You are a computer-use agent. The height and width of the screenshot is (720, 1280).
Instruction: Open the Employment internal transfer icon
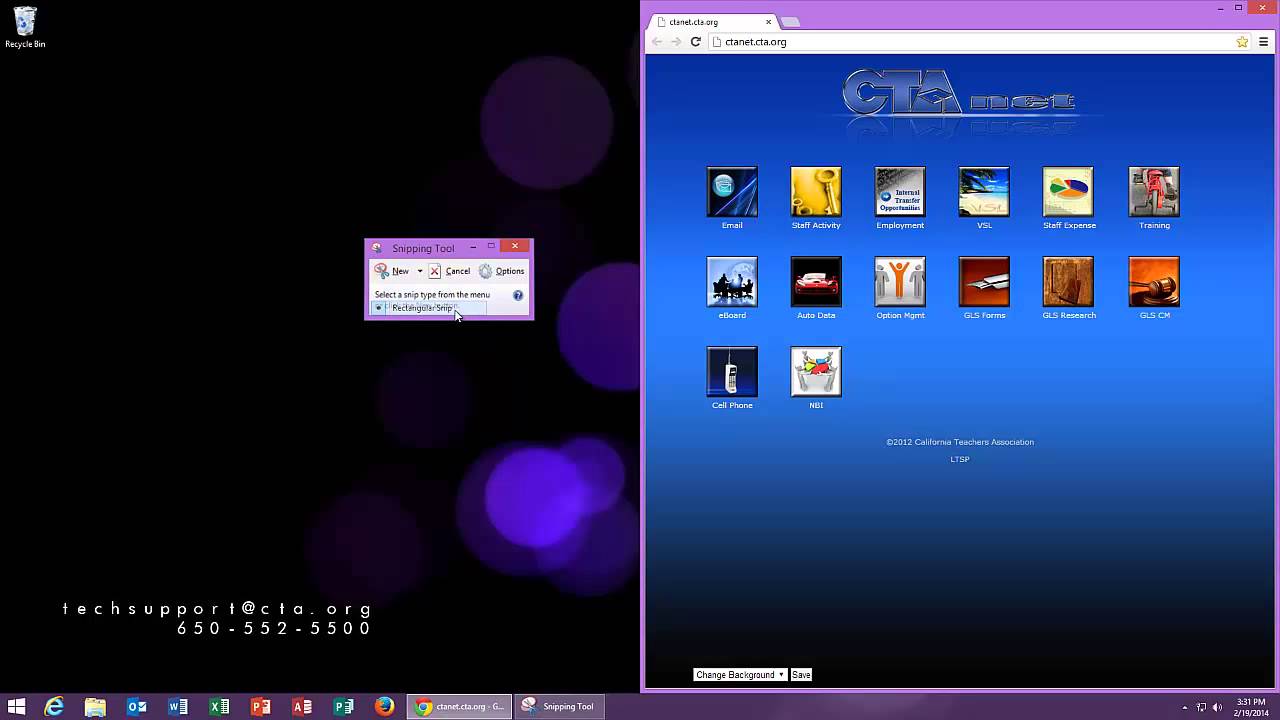tap(900, 192)
